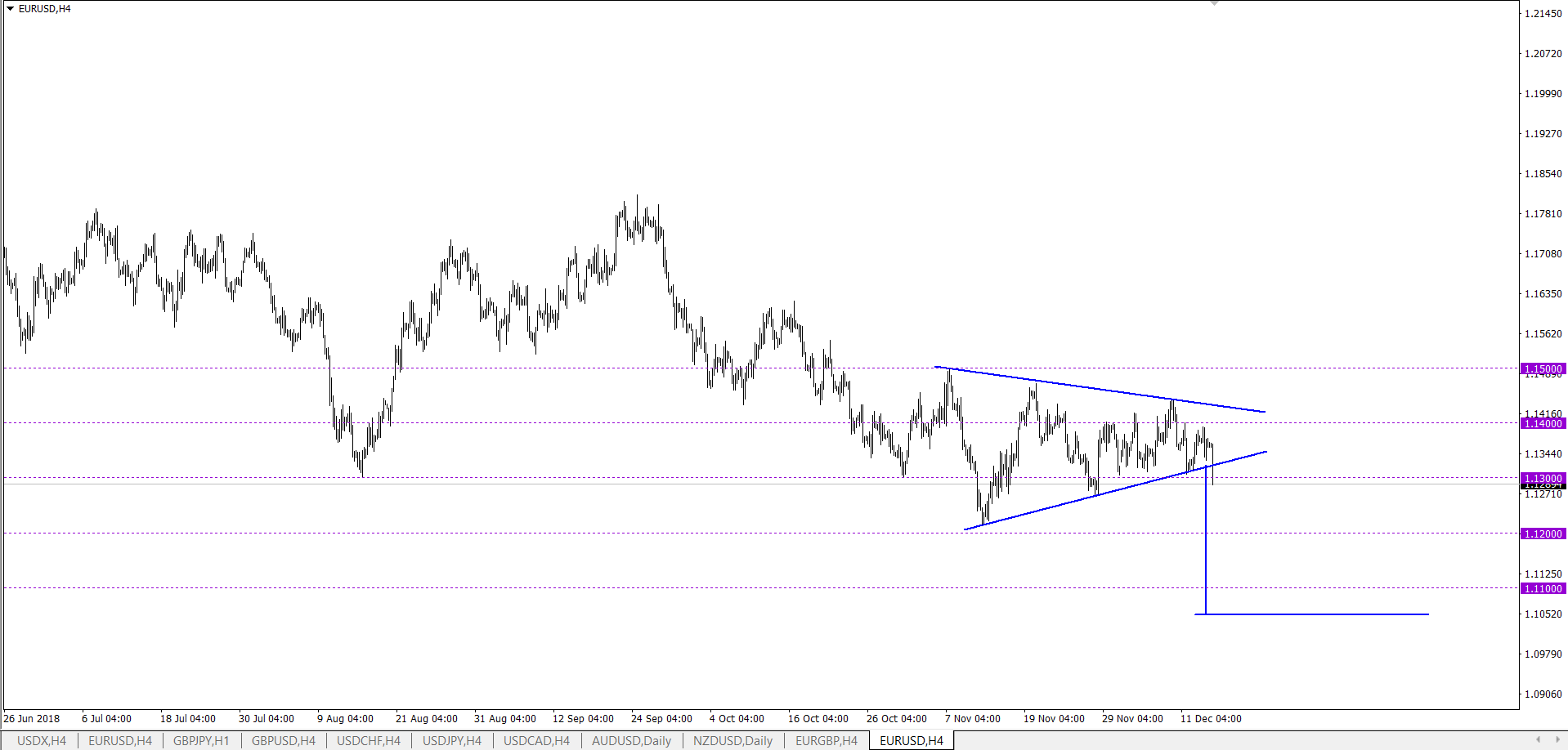Image resolution: width=1568 pixels, height=750 pixels.
Task: Select the 1.15000 horizontal level label
Action: pos(1543,368)
